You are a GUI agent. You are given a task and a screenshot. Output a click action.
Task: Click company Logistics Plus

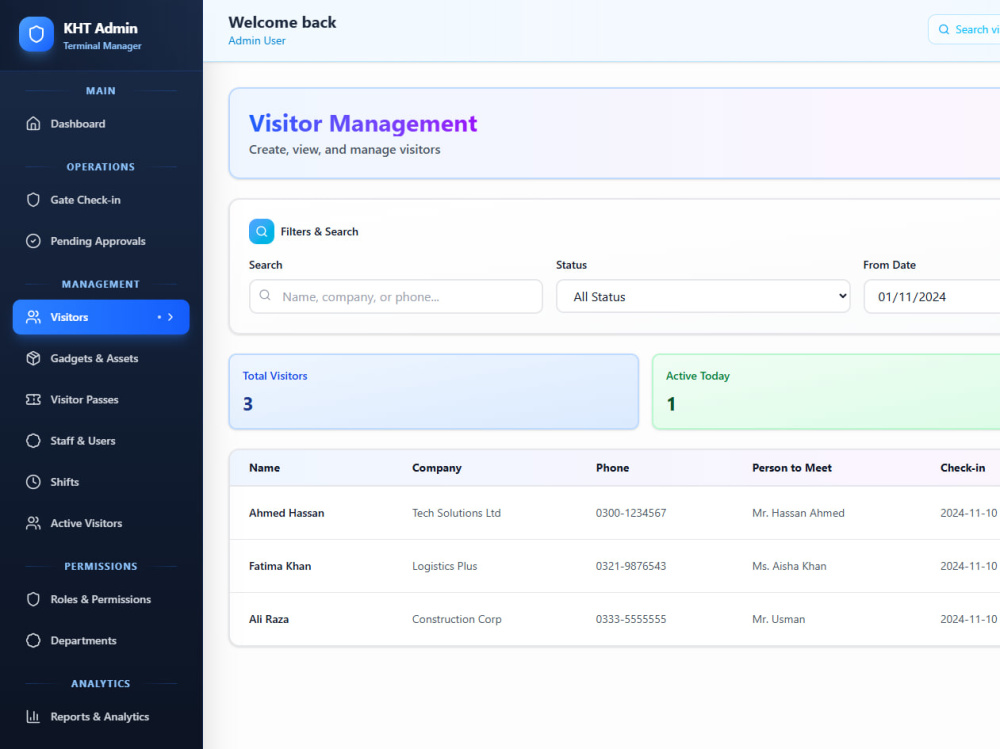pos(445,566)
